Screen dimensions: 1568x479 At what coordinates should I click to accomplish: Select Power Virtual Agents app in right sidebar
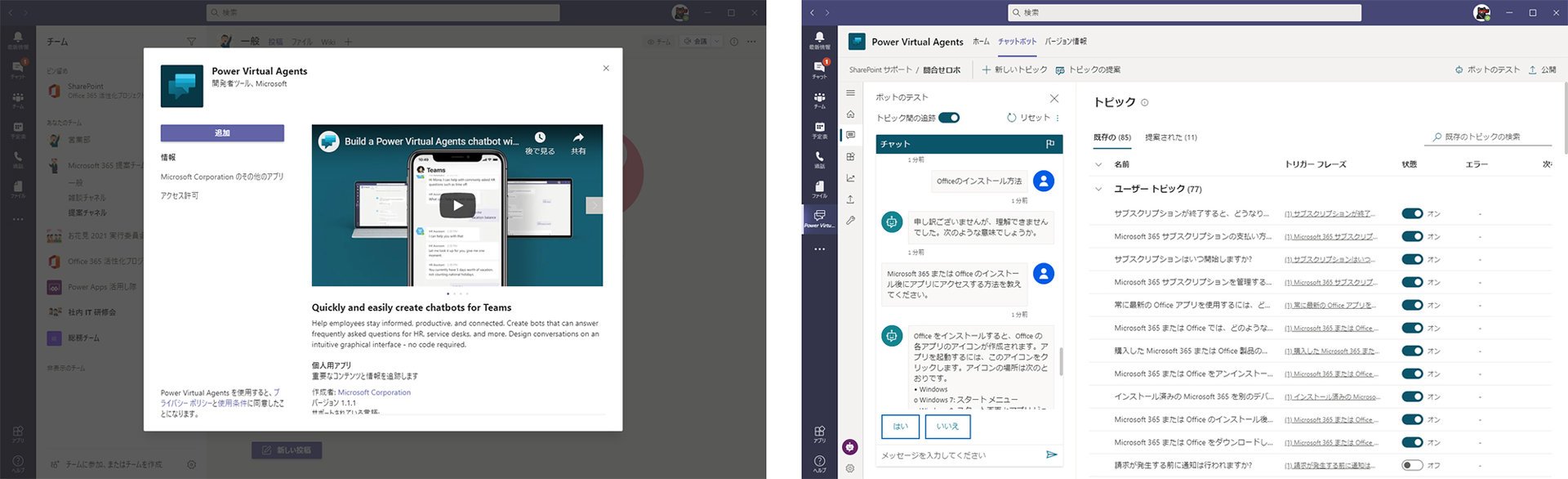(819, 218)
